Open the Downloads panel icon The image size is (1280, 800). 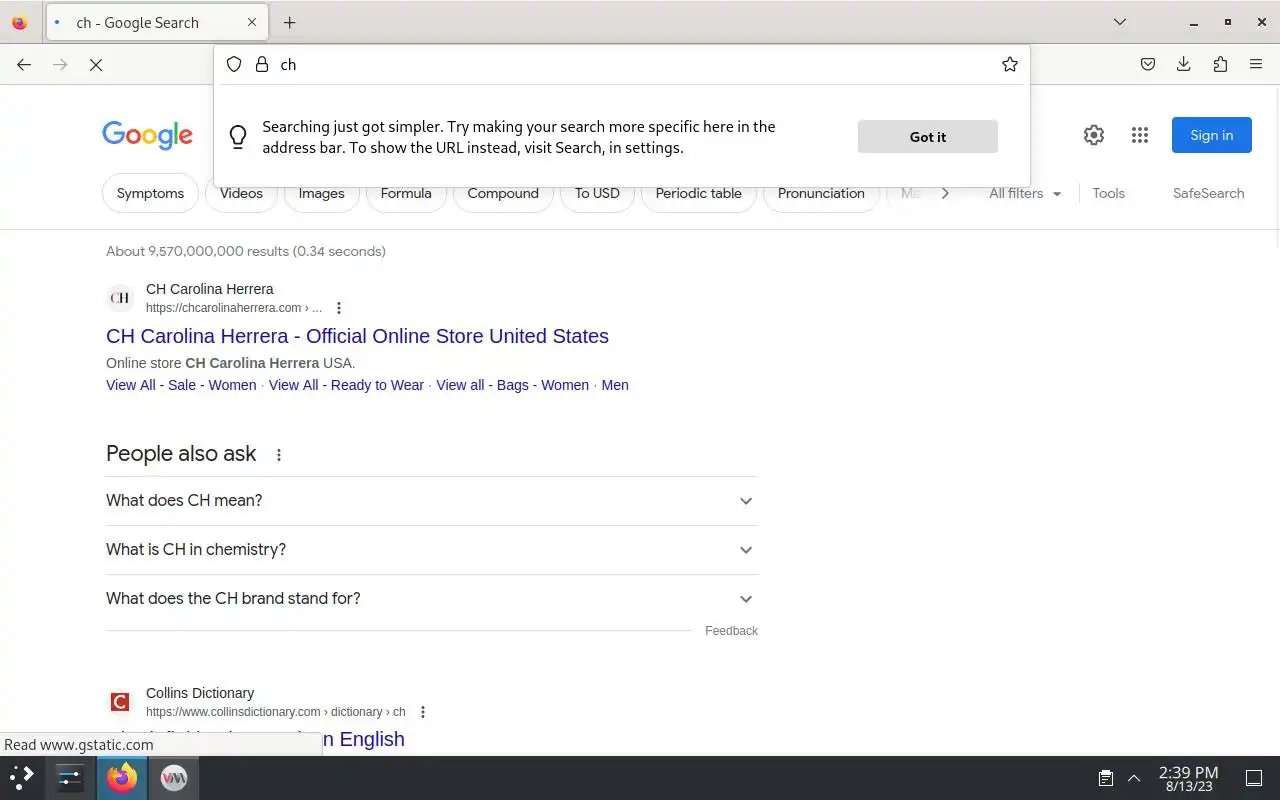pyautogui.click(x=1183, y=64)
